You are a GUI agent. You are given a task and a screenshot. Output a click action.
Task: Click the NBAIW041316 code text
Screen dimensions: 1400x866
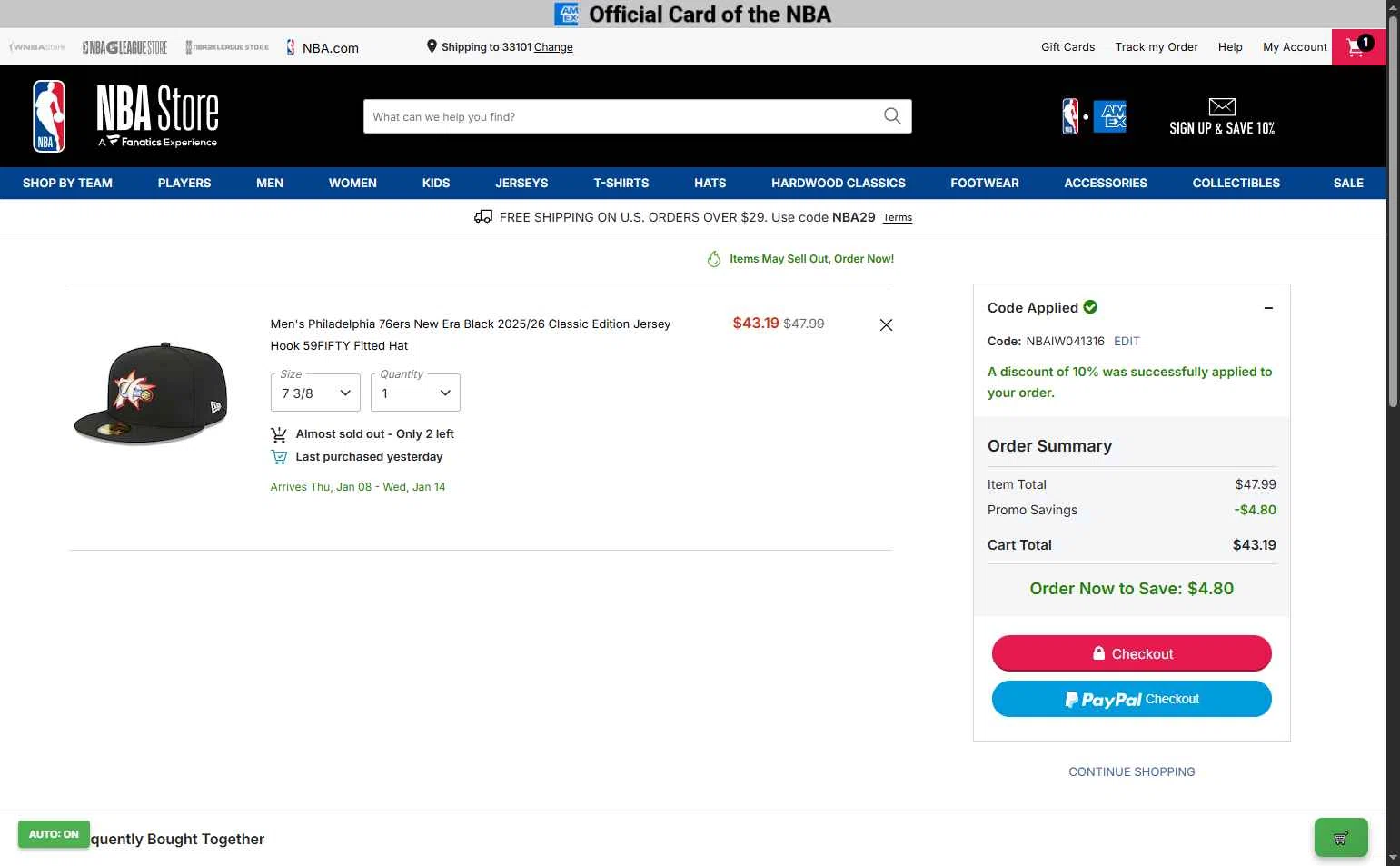coord(1065,341)
